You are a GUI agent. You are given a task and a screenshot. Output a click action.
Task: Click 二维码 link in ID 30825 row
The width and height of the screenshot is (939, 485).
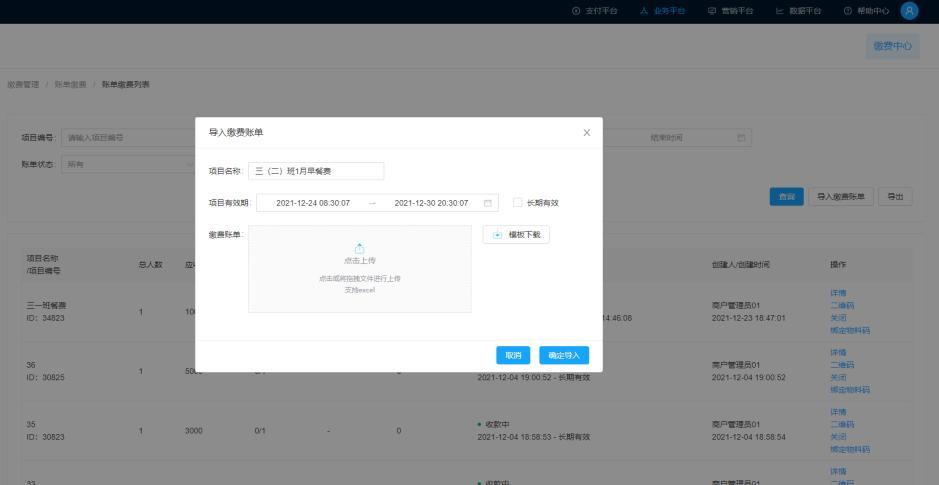[842, 365]
